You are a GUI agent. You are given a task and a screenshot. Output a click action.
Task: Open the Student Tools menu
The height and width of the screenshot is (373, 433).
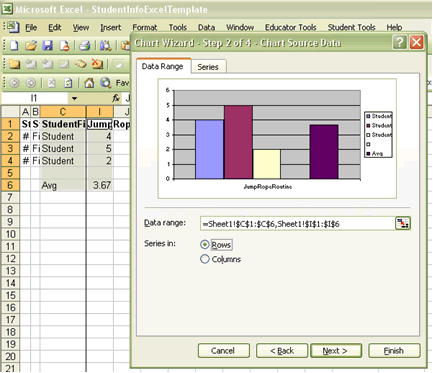coord(351,27)
